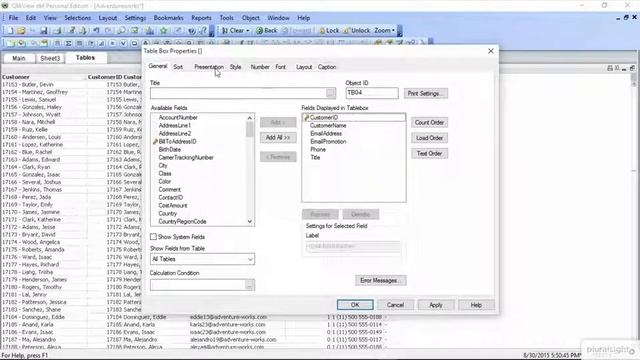Open the Reports menu
The height and width of the screenshot is (360, 640).
click(201, 18)
